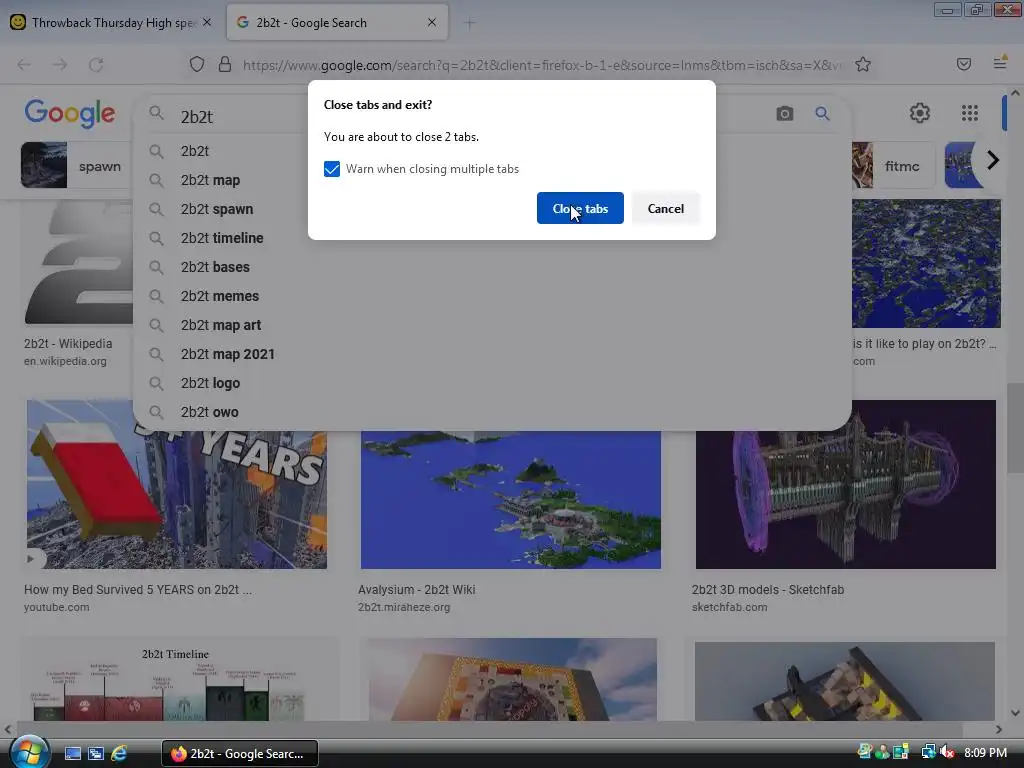1024x768 pixels.
Task: Bookmark this page with star icon
Action: point(863,65)
